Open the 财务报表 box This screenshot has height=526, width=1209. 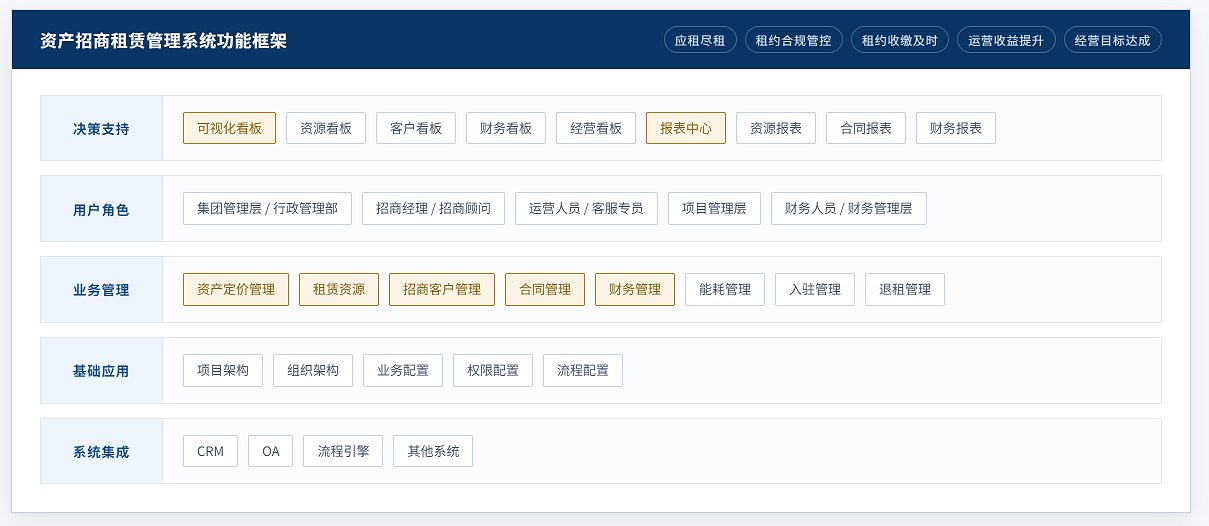coord(956,128)
